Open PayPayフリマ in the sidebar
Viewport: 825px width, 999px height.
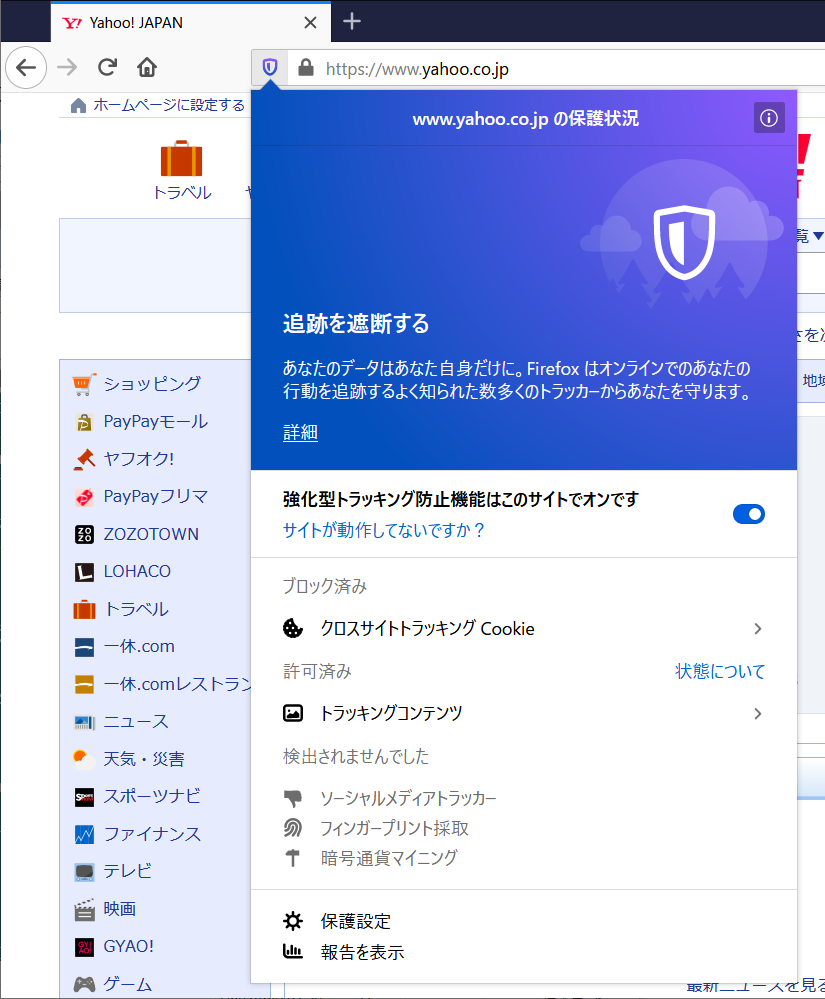pyautogui.click(x=155, y=496)
